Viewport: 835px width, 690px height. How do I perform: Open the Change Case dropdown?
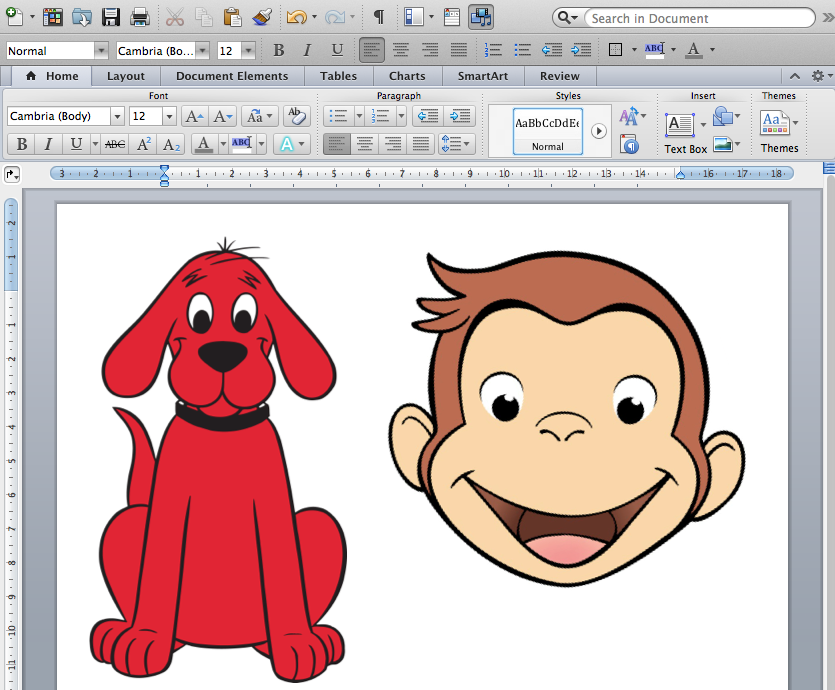[259, 116]
